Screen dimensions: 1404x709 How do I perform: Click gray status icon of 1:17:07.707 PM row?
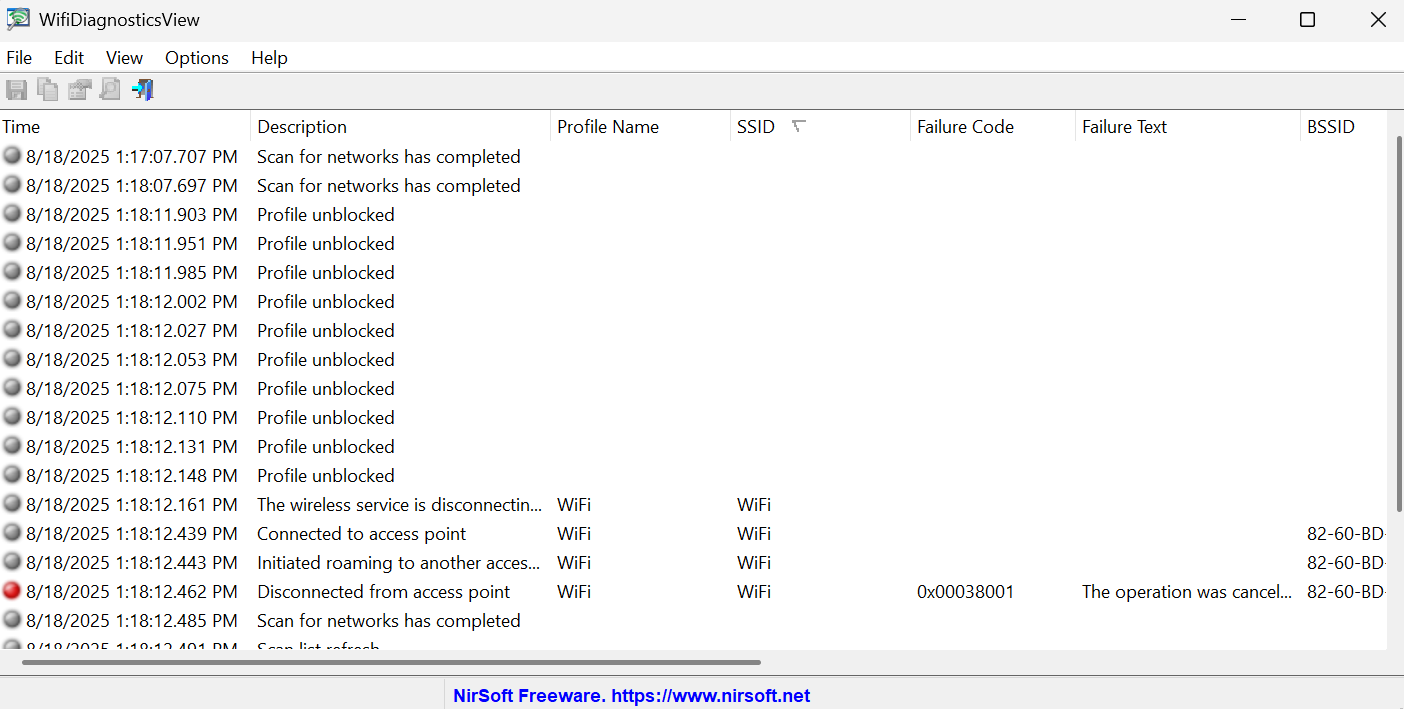click(12, 156)
